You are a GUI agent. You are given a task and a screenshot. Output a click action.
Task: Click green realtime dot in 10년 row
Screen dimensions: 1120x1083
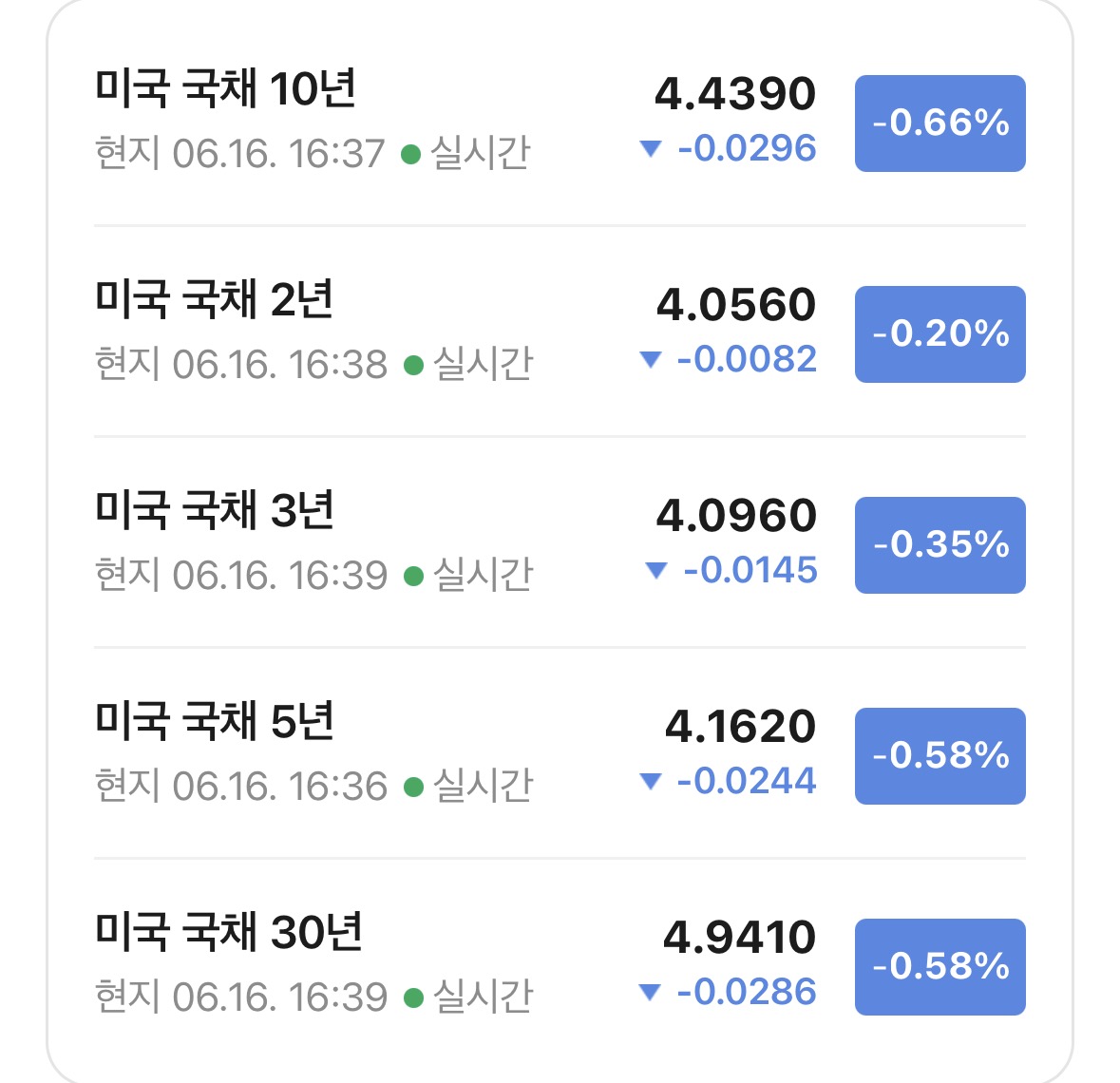click(410, 154)
